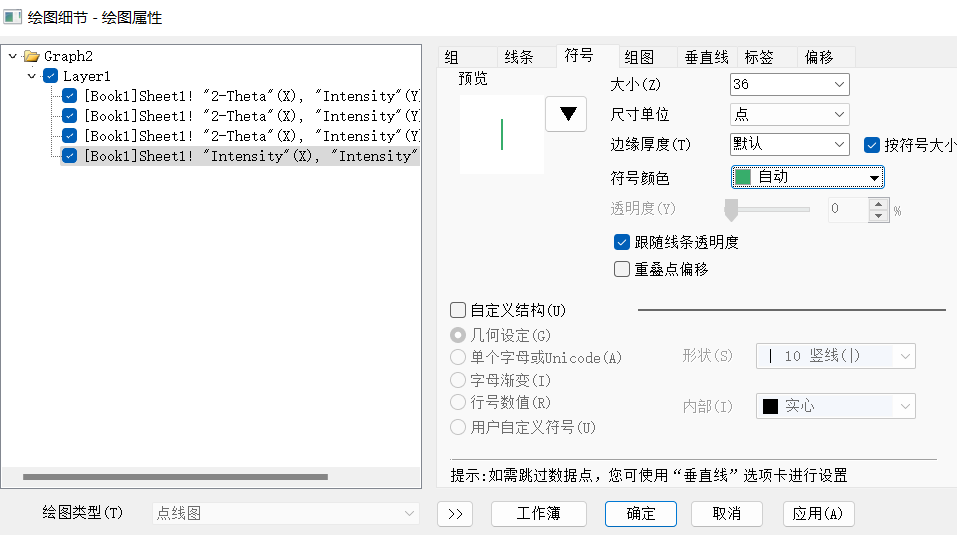Viewport: 957px width, 535px height.
Task: Click the 确定 button
Action: click(x=641, y=514)
